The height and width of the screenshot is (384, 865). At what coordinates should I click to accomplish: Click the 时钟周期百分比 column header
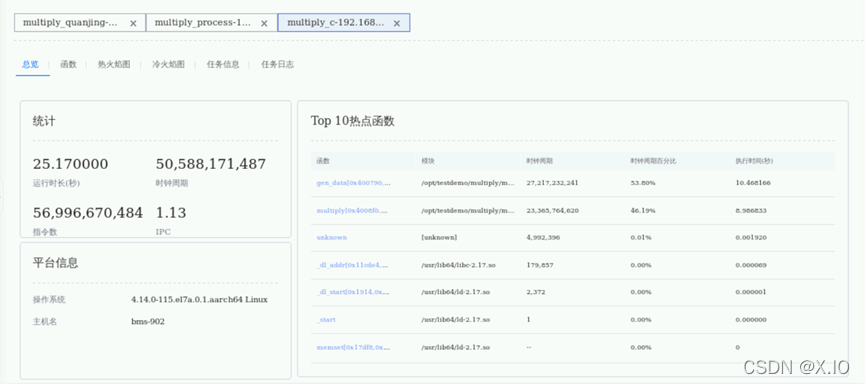click(653, 161)
